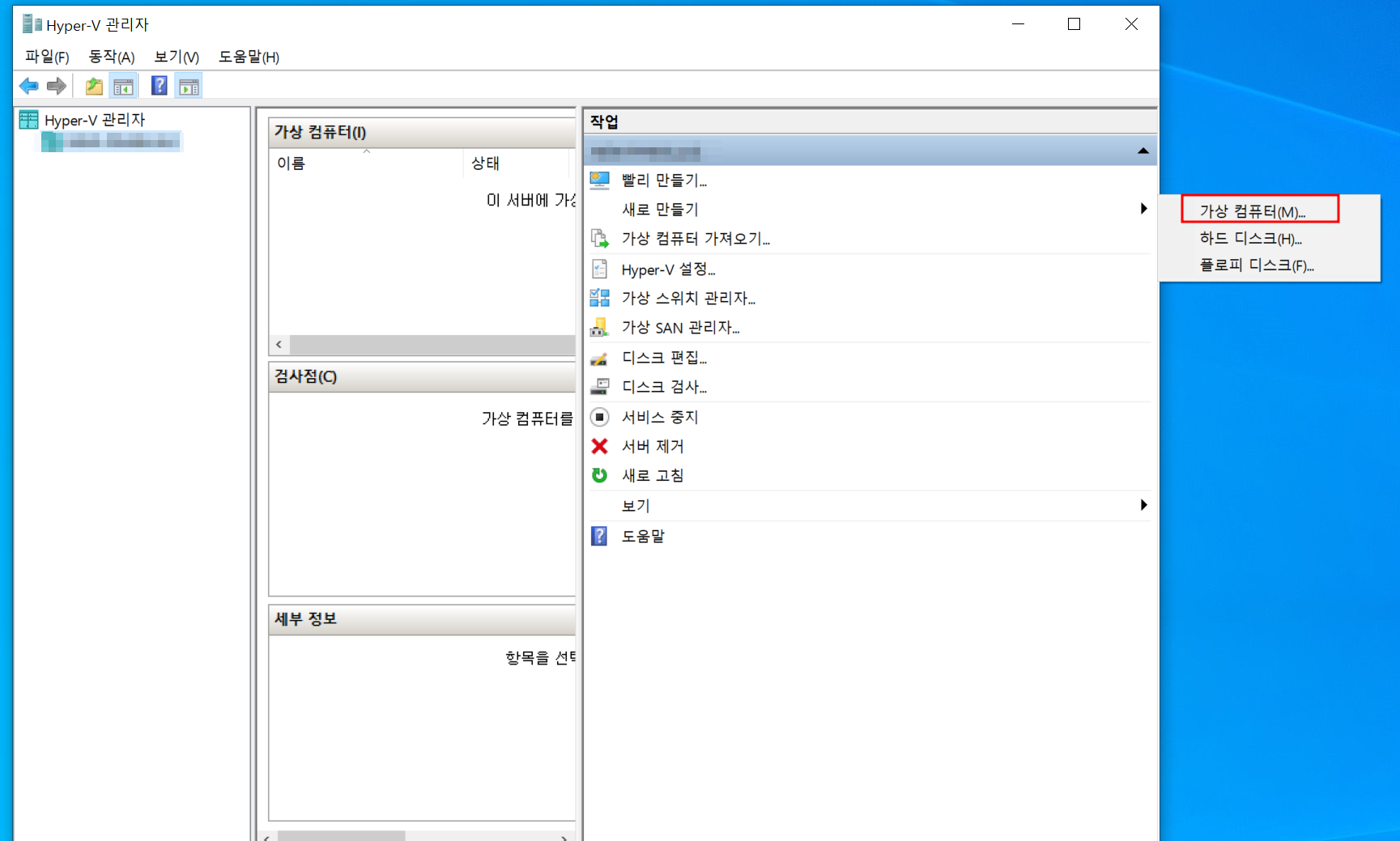
Task: Click the 검사점(C) panel header
Action: [422, 376]
